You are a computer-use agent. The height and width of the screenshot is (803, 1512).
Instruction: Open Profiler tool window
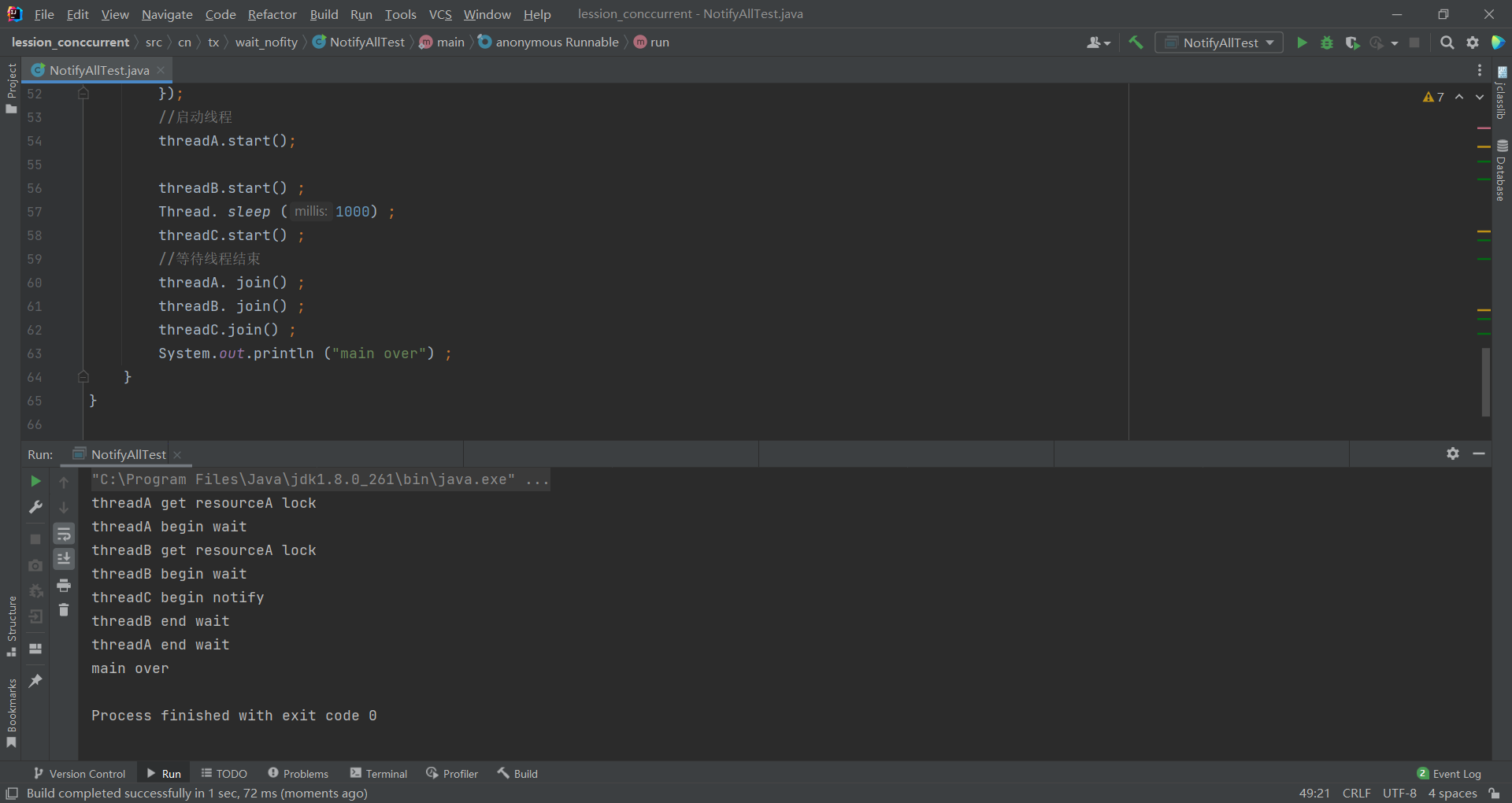(452, 774)
